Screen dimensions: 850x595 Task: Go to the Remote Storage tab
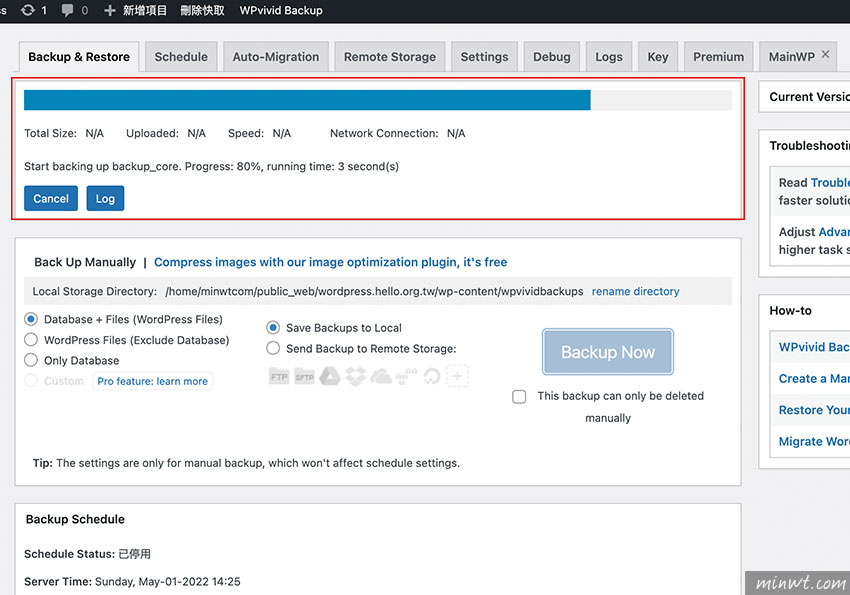(x=390, y=57)
